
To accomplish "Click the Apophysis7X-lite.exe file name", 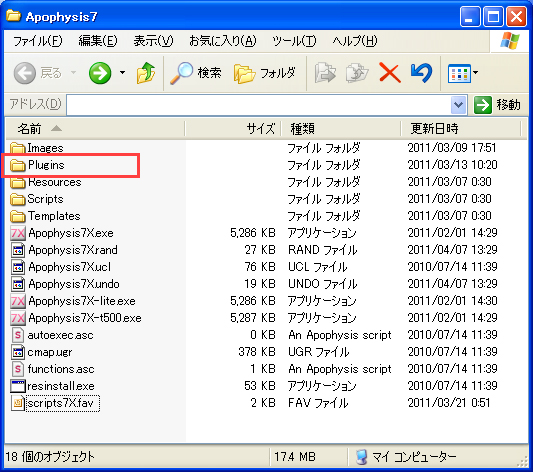I will 82,301.
